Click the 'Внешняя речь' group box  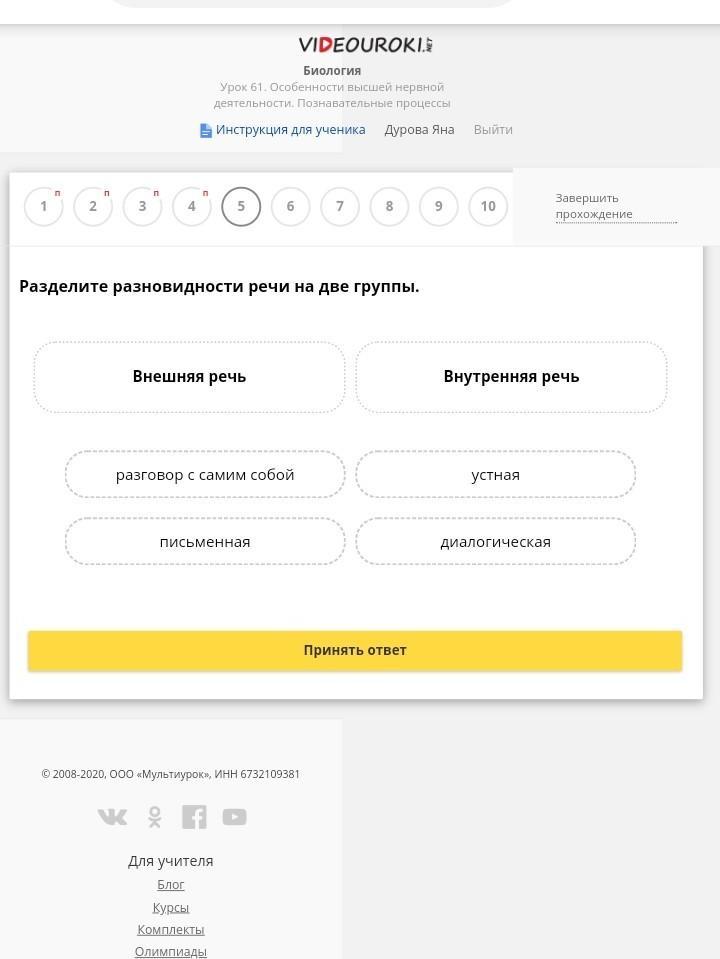click(190, 377)
